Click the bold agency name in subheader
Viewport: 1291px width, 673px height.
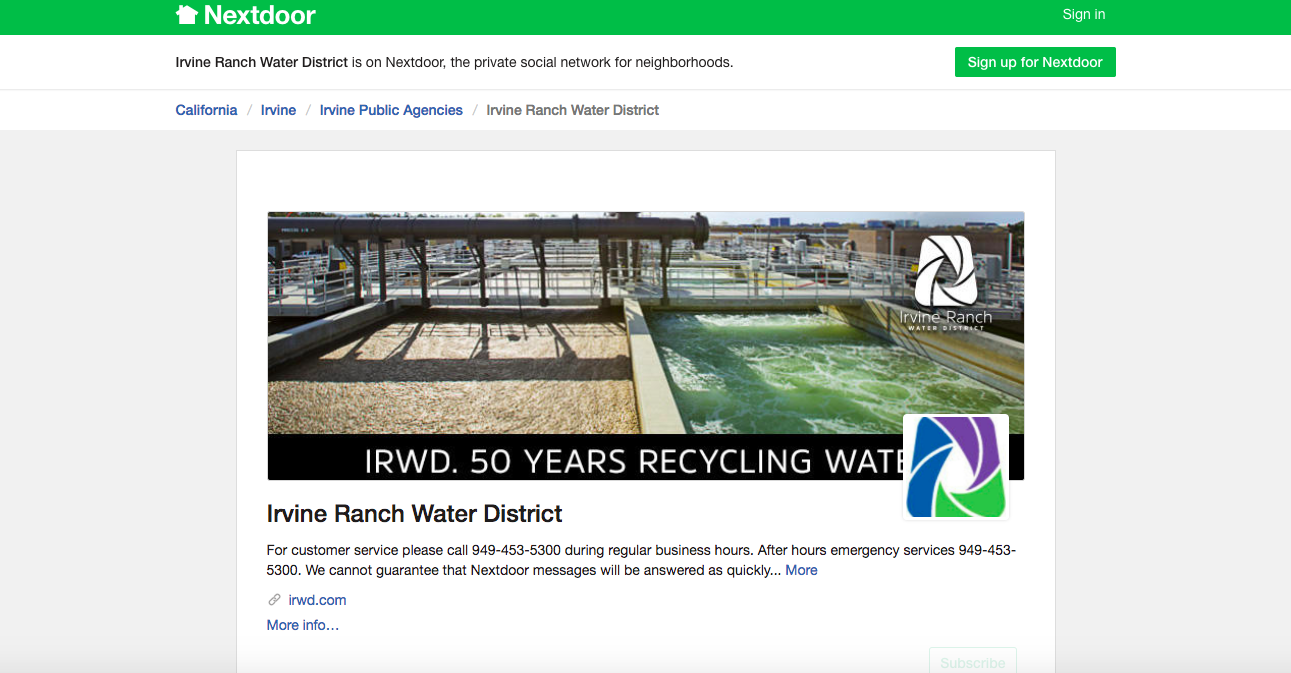click(x=261, y=62)
